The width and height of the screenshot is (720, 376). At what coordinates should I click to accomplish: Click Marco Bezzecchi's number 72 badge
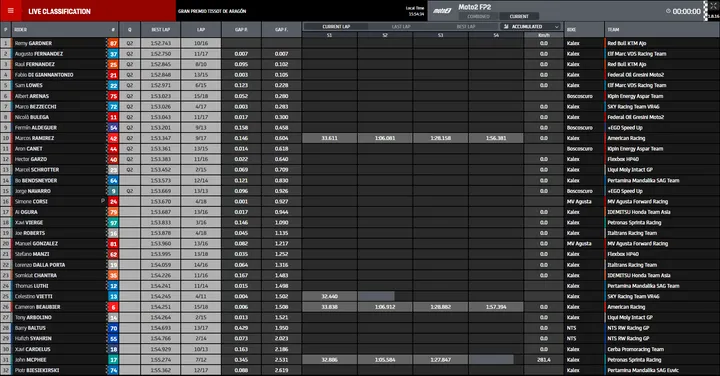click(x=113, y=107)
